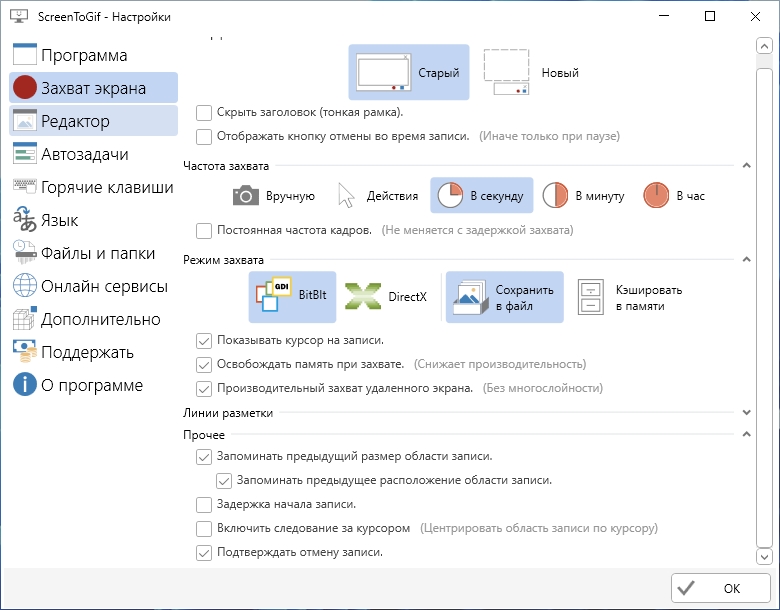
Task: Click the (Снижает производительность) hint text
Action: [x=500, y=364]
